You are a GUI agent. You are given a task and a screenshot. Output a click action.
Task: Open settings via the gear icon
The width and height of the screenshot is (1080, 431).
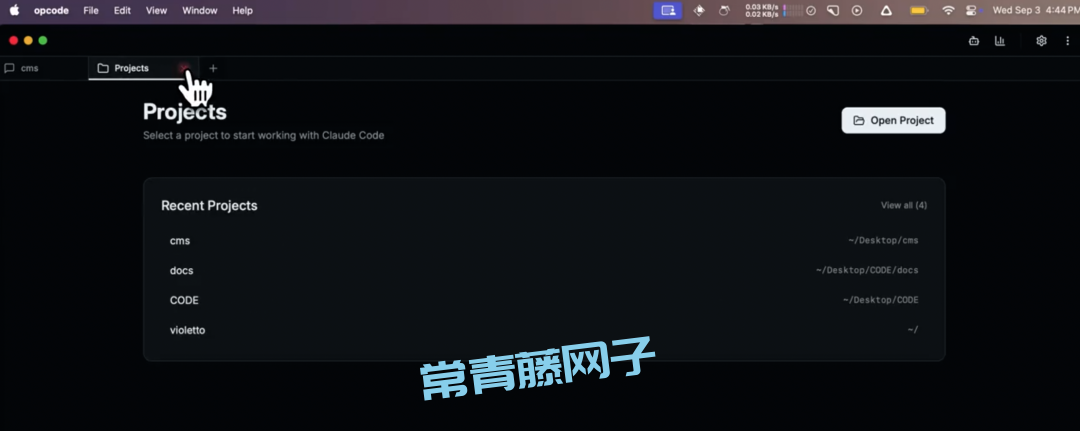tap(1041, 41)
